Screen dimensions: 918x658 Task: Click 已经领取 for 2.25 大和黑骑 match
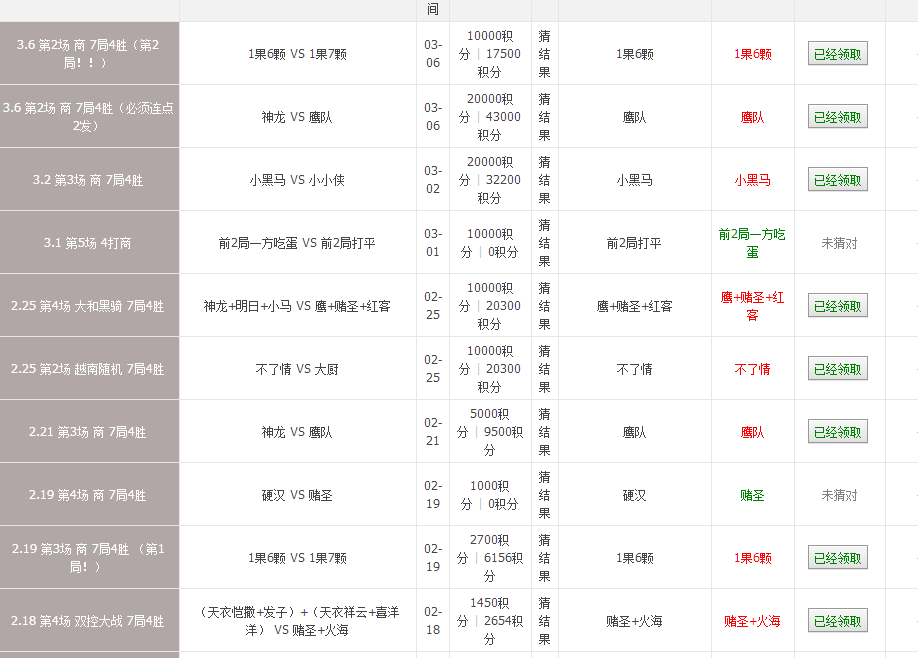(x=837, y=306)
